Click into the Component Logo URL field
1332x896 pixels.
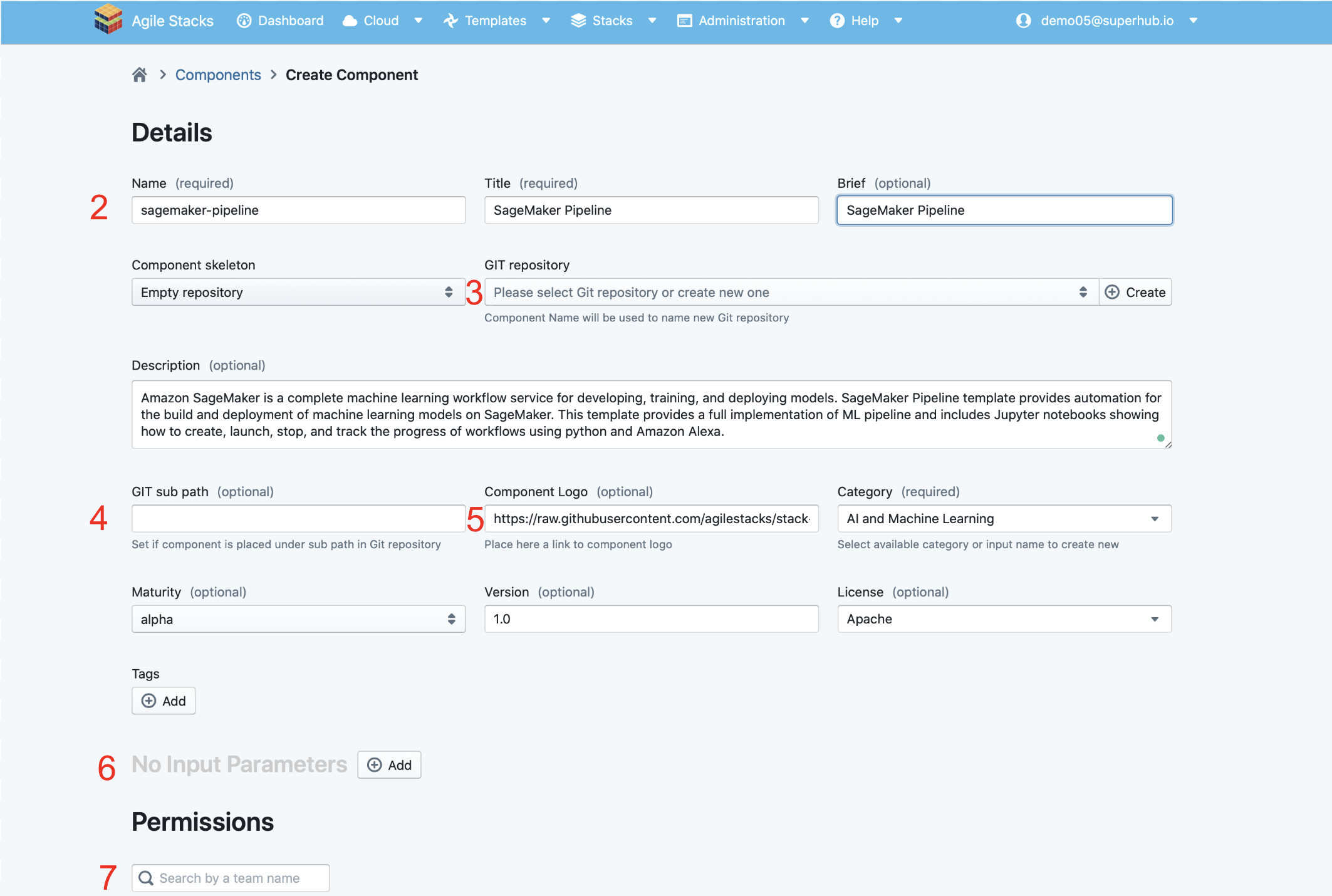(651, 519)
